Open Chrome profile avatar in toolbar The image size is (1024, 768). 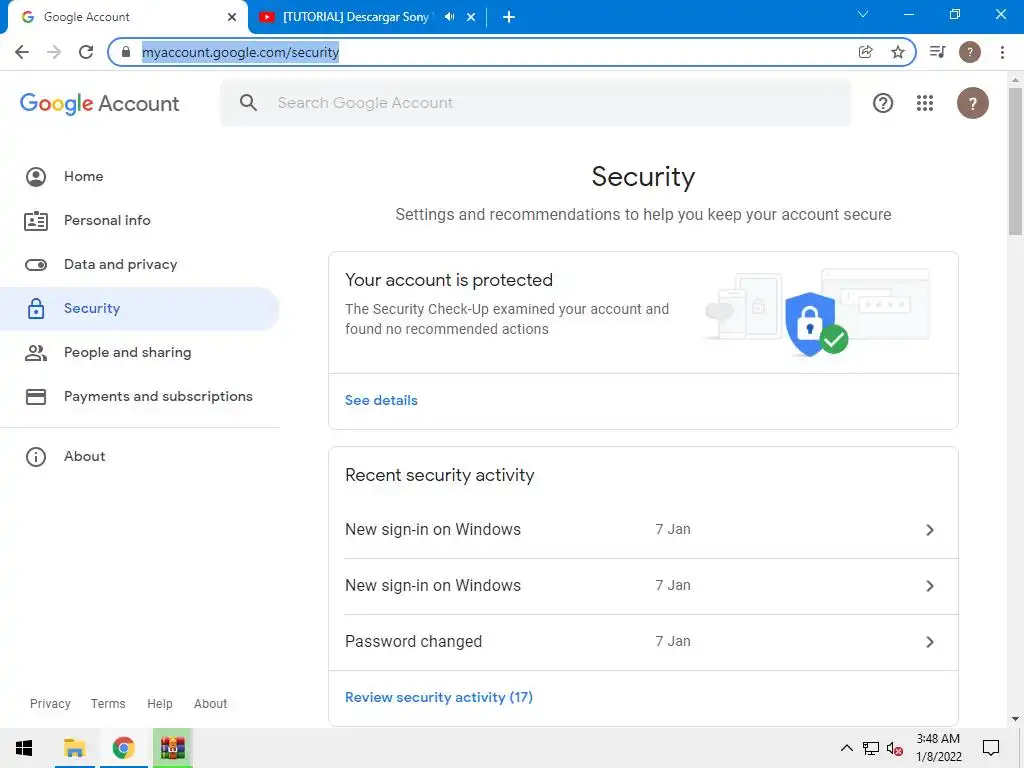970,52
